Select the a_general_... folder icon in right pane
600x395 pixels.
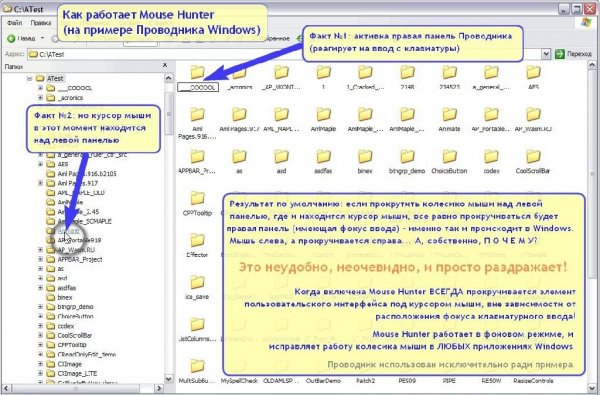click(x=491, y=72)
